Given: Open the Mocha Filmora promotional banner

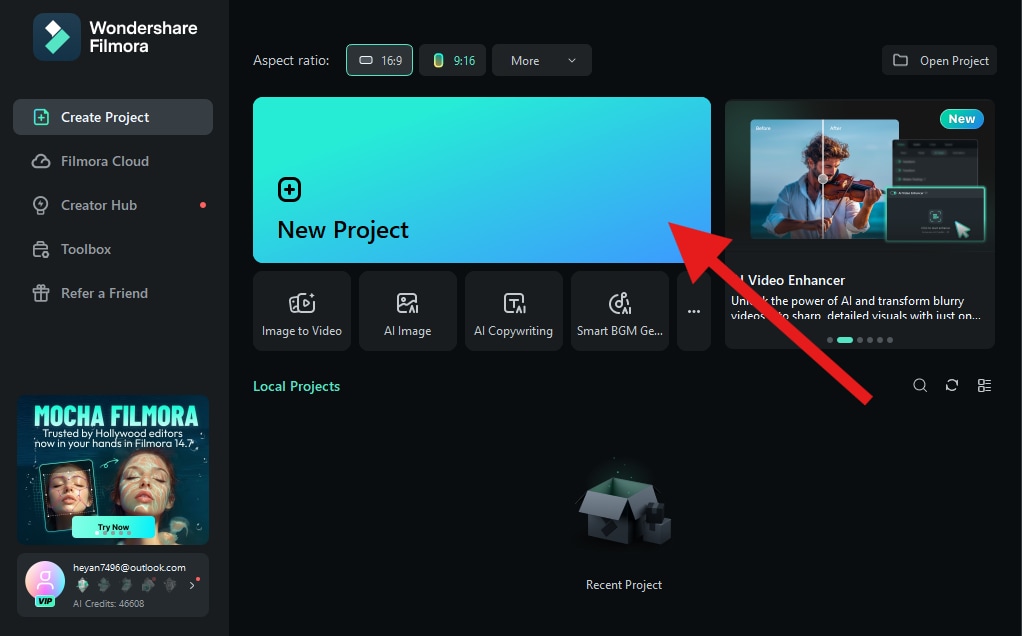Looking at the screenshot, I should point(113,470).
